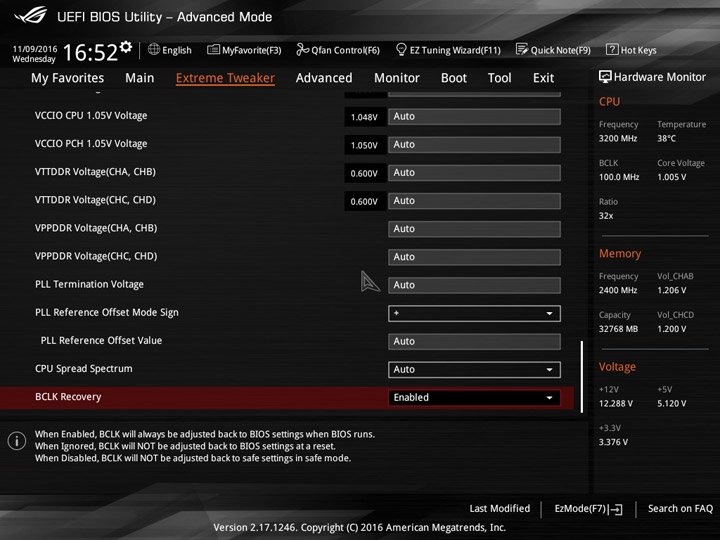Click BCLK 100.0 MHz value
Viewport: 720px width, 540px height.
(x=619, y=177)
